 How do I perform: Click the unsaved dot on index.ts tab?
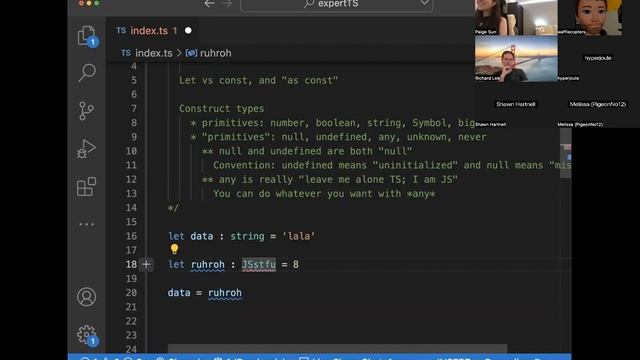click(x=188, y=31)
